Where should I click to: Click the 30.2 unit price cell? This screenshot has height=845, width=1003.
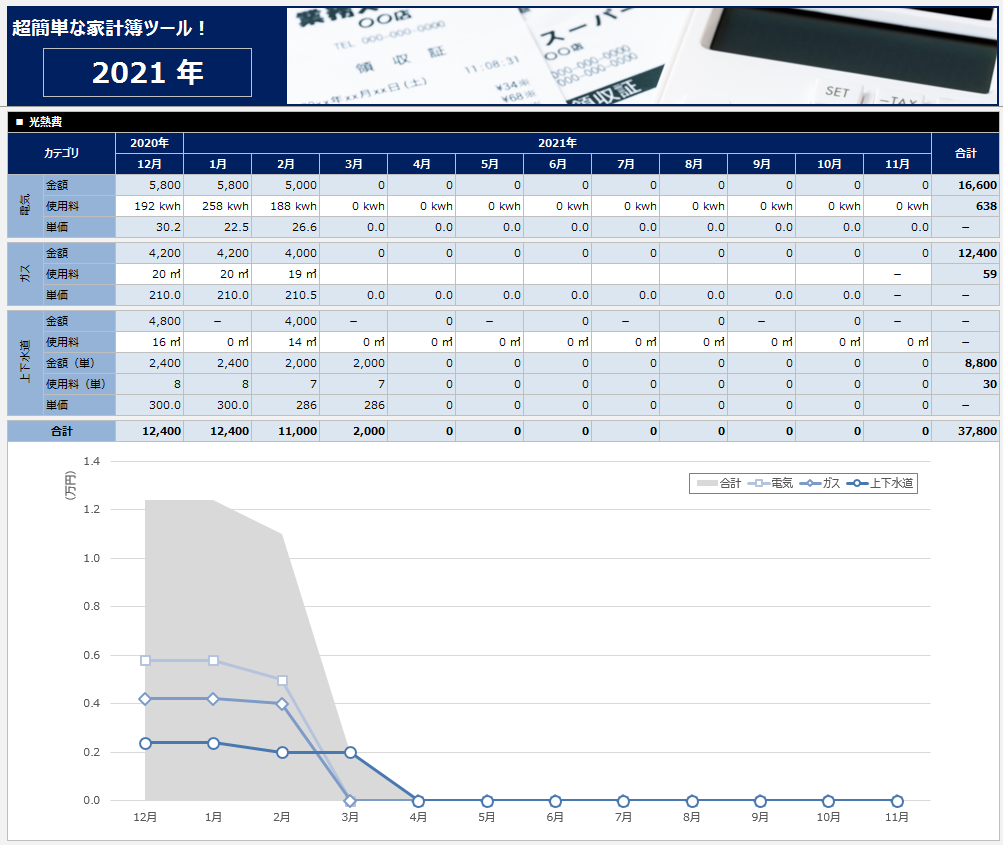(x=150, y=227)
